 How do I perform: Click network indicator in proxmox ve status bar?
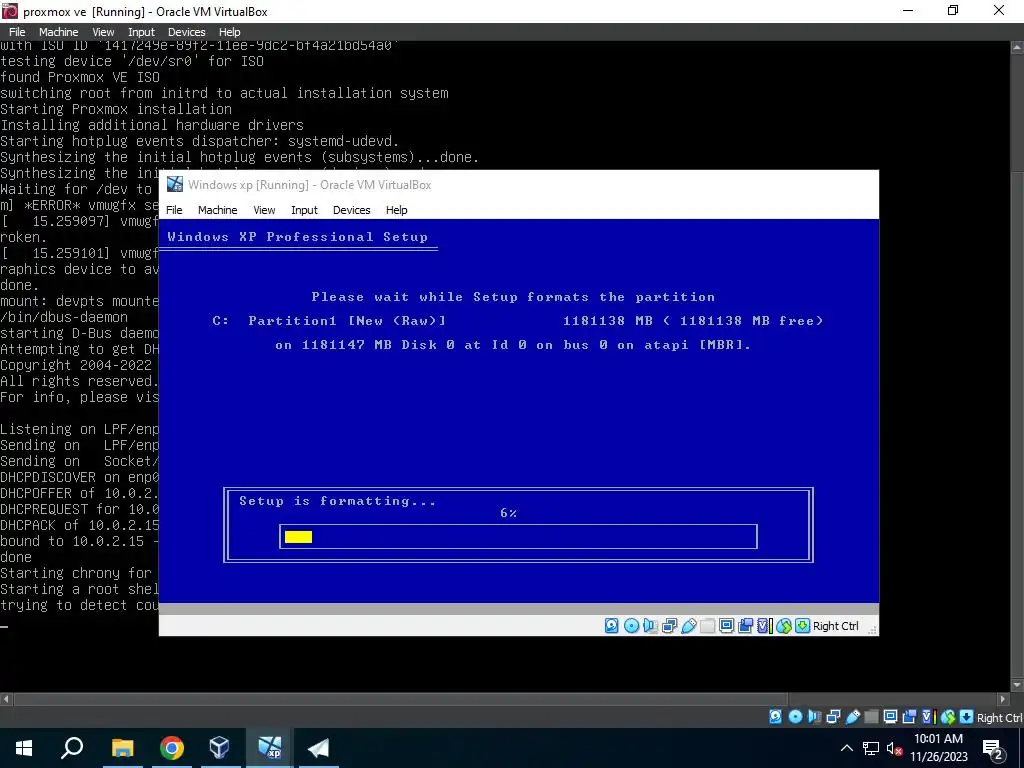[x=833, y=717]
